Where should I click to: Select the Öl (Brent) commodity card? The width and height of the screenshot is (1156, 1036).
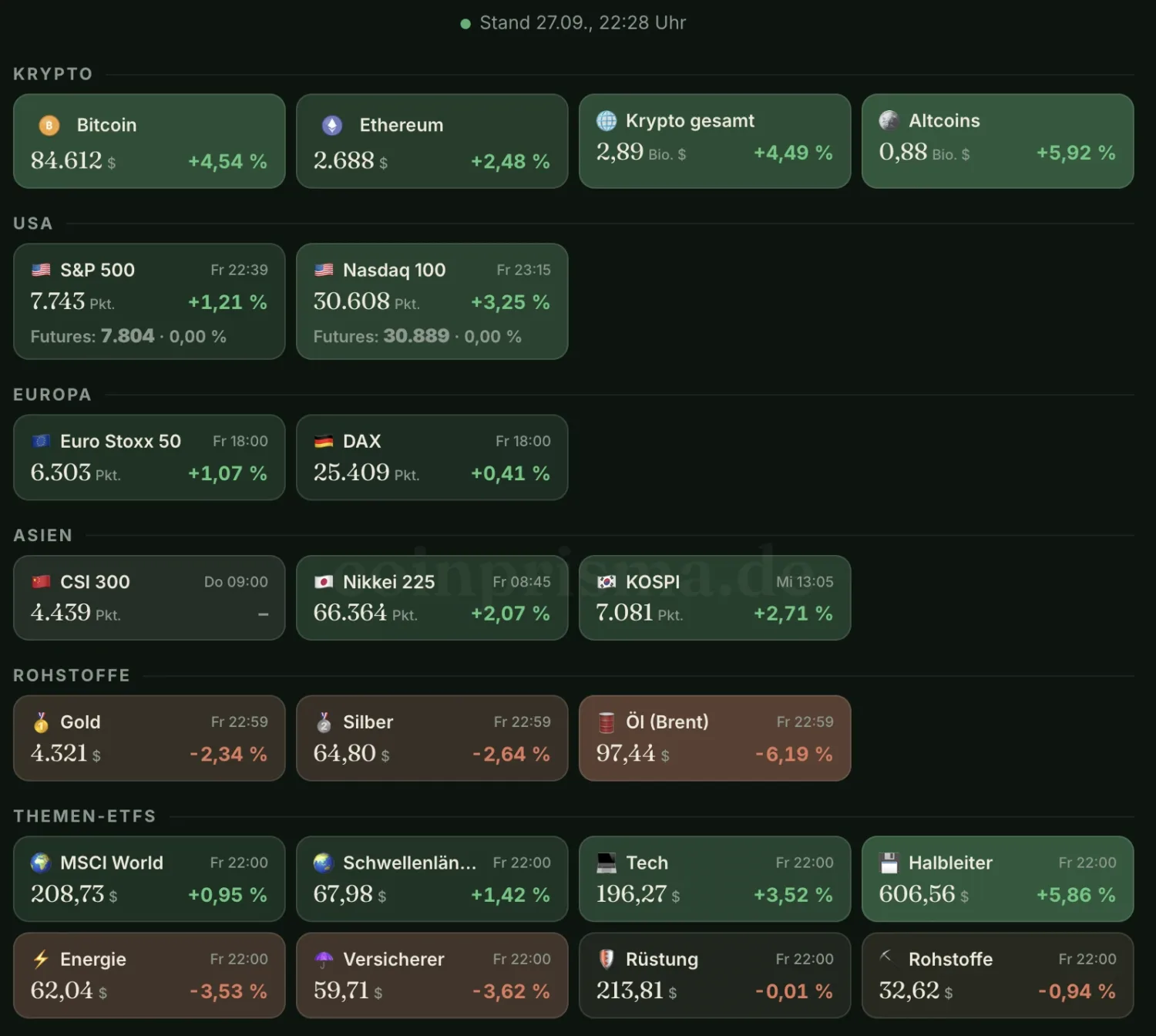point(715,738)
